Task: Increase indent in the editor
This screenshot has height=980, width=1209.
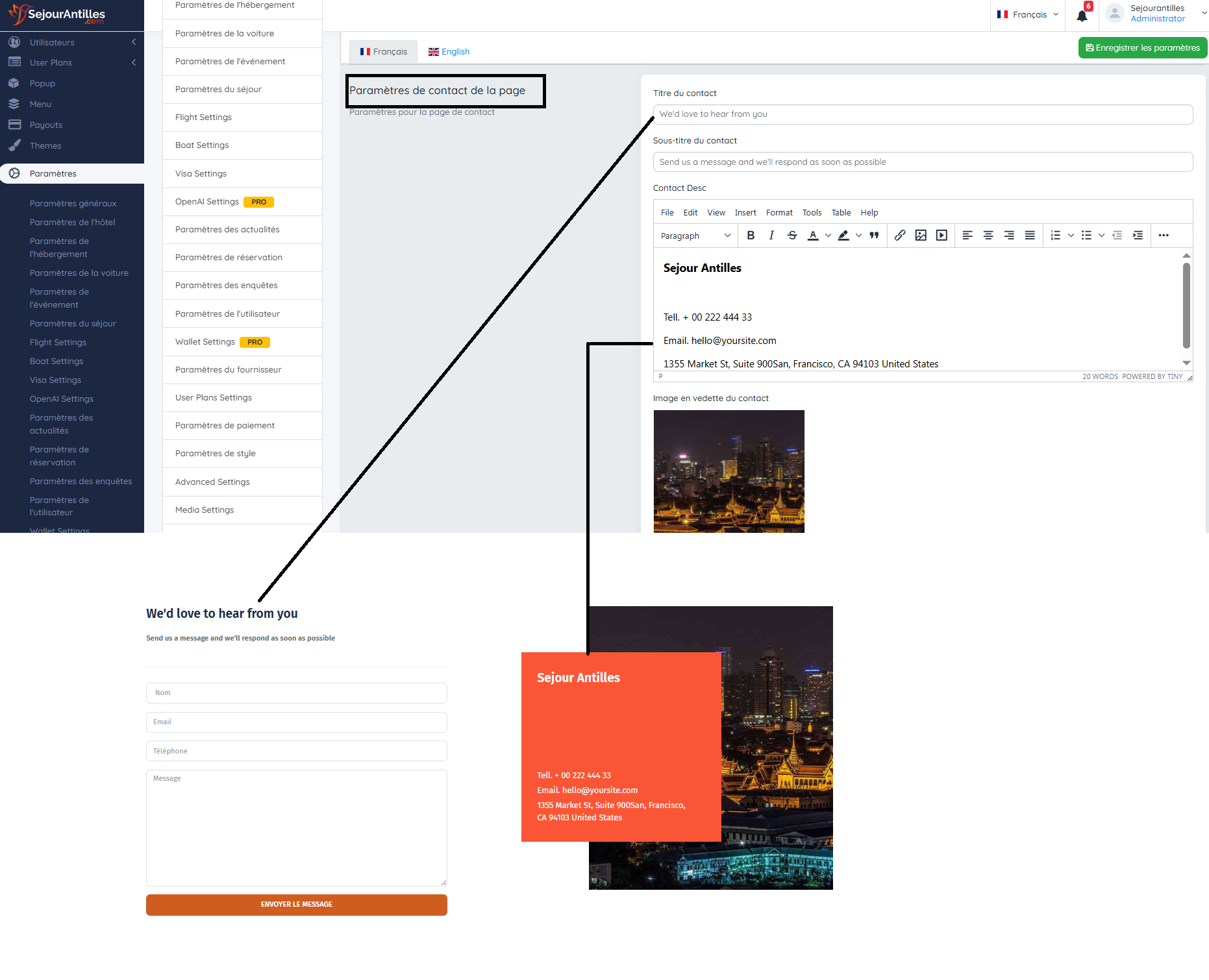Action: pyautogui.click(x=1138, y=236)
